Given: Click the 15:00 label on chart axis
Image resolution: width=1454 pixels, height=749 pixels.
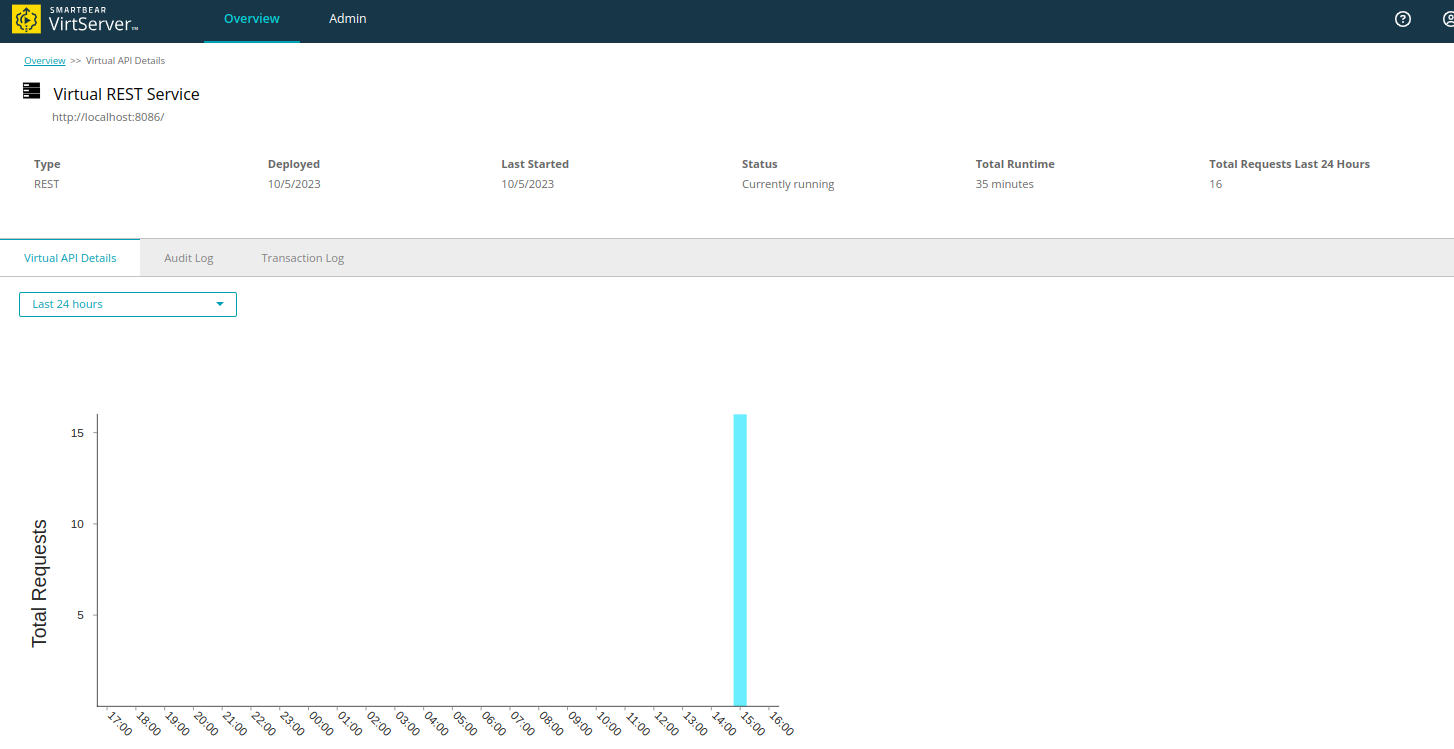Looking at the screenshot, I should coord(751,724).
